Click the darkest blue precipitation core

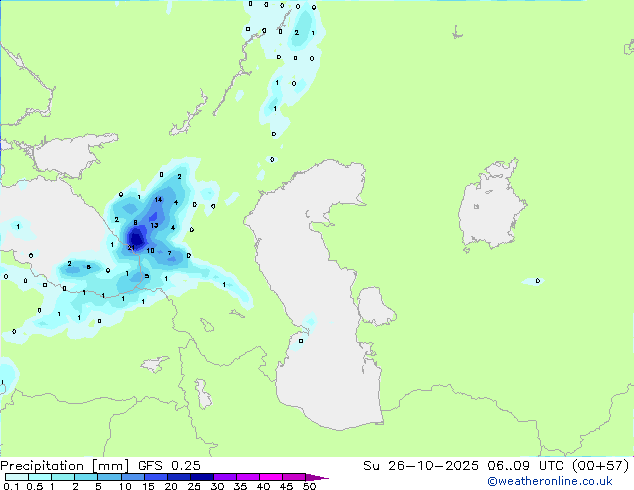pyautogui.click(x=137, y=238)
